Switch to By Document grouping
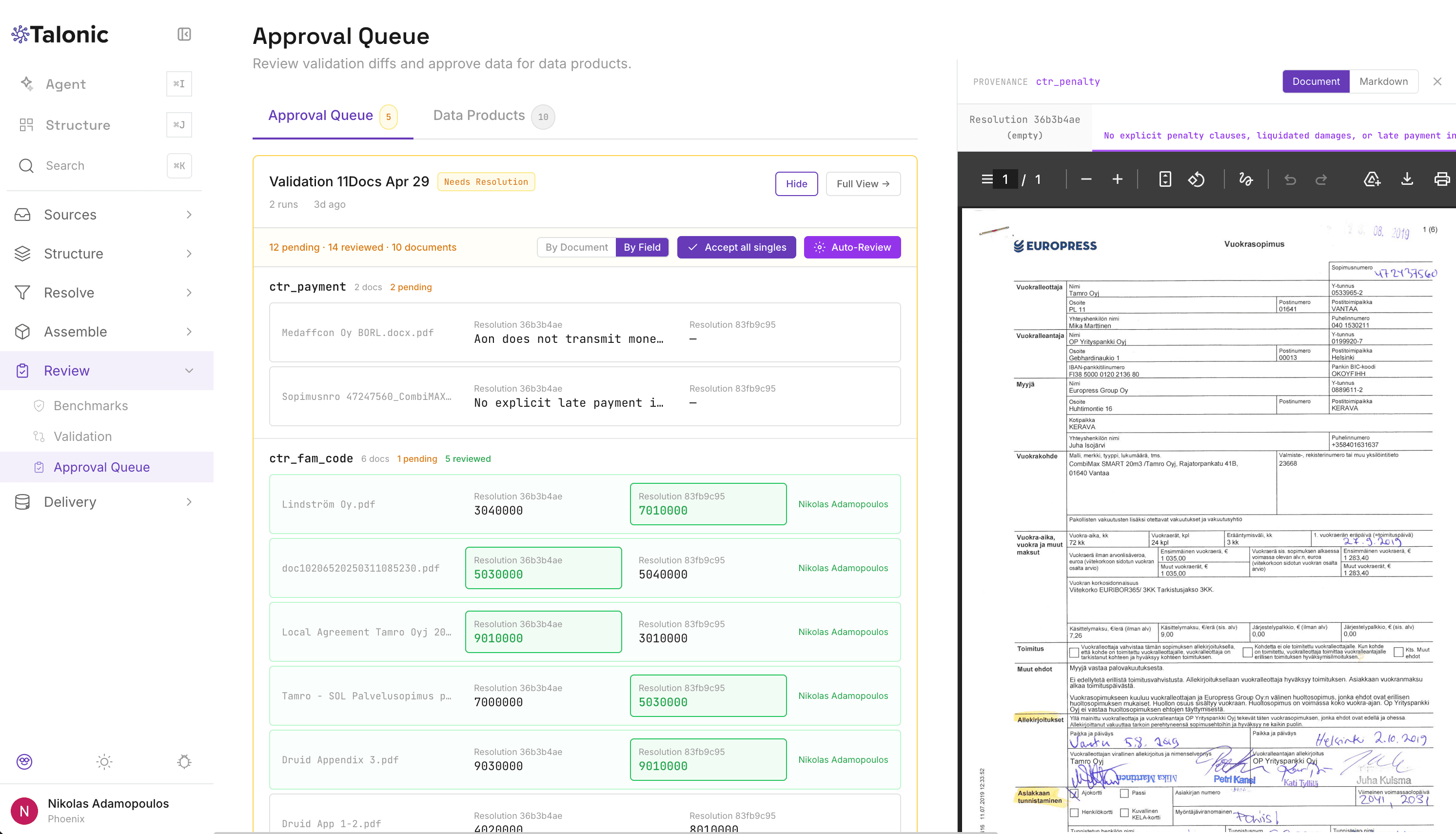This screenshot has width=1456, height=834. [576, 247]
